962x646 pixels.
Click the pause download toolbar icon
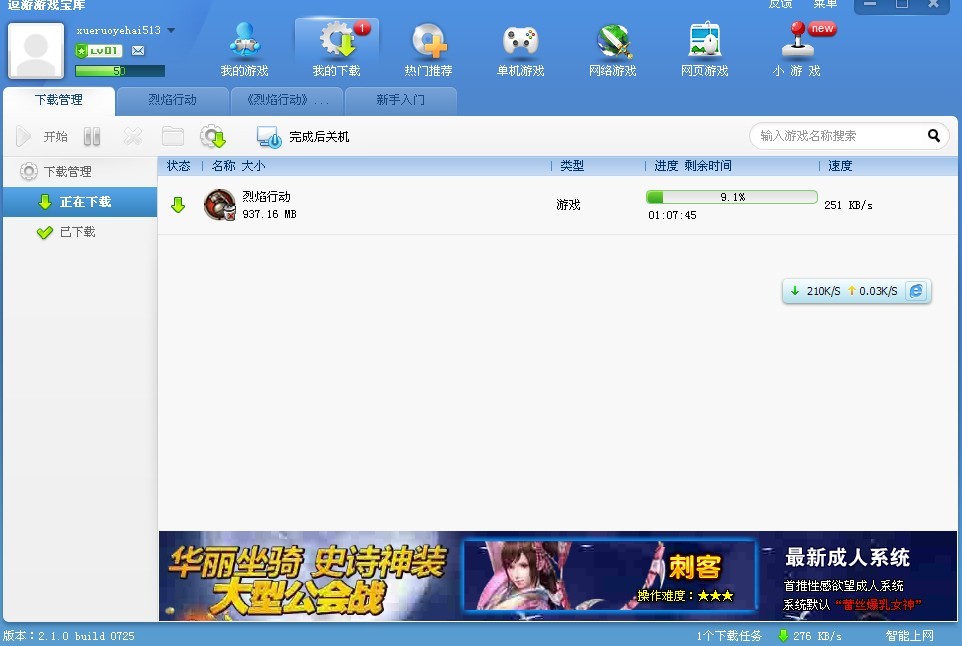[x=92, y=136]
